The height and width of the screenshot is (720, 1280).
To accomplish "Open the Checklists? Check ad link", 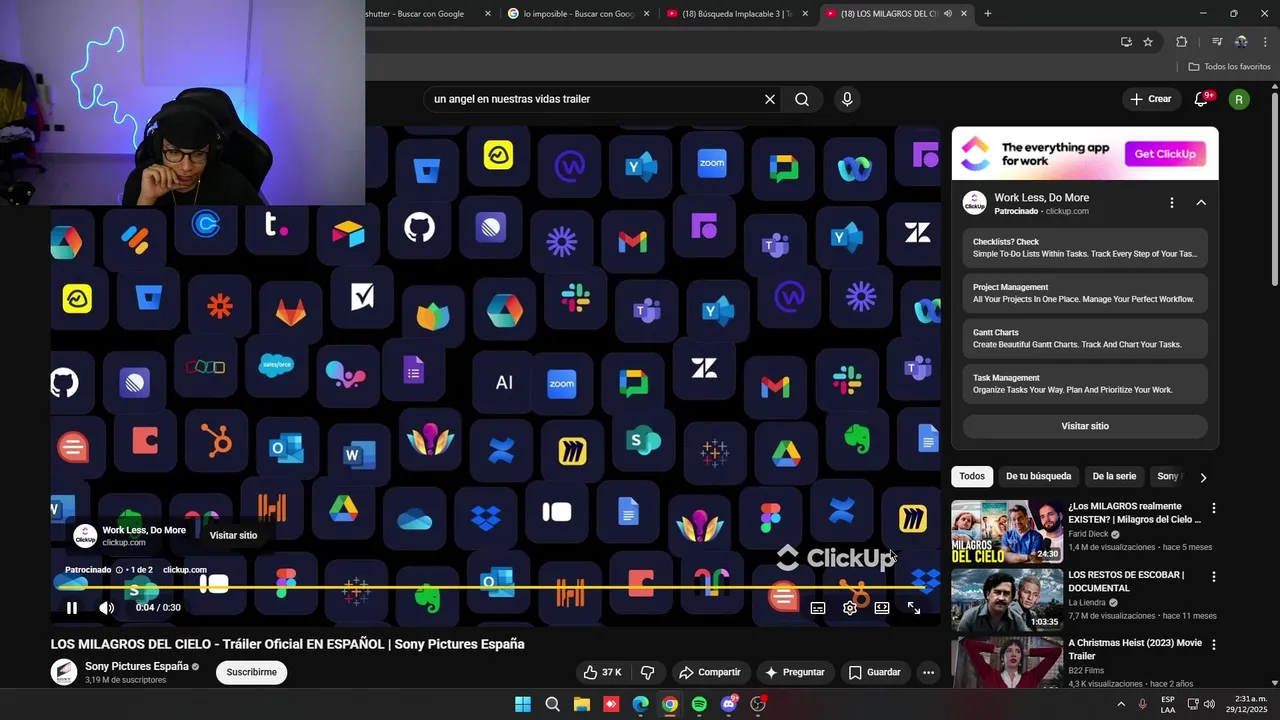I will (1085, 248).
